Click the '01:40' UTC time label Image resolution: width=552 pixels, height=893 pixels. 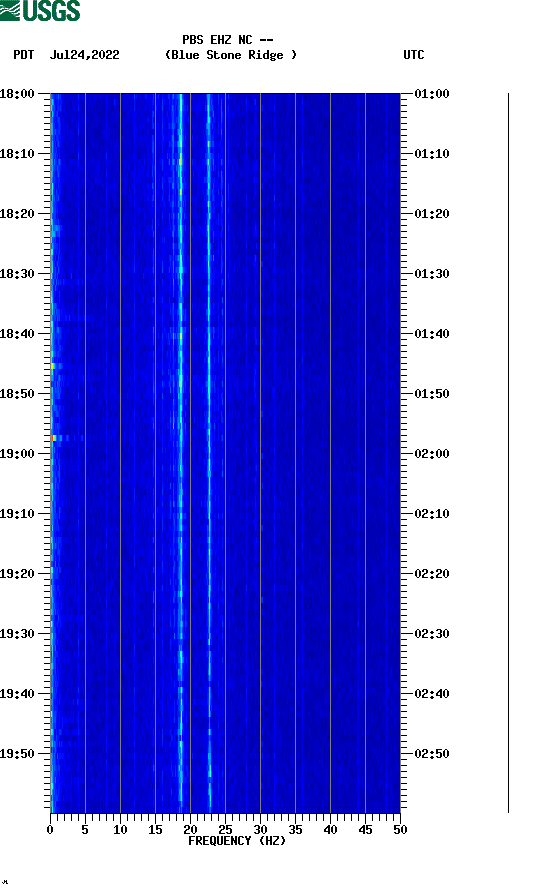432,333
